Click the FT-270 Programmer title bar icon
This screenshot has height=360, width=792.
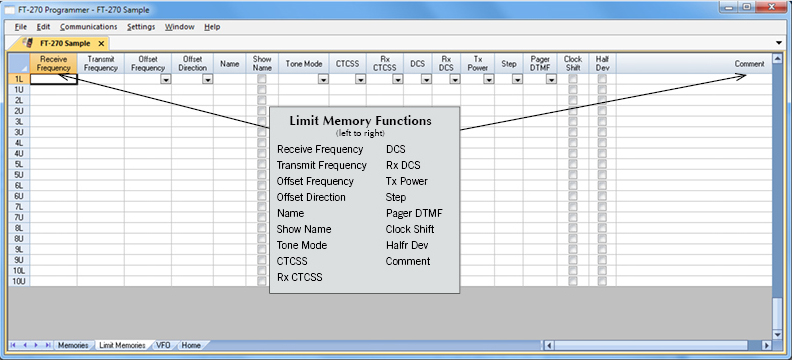click(x=10, y=10)
